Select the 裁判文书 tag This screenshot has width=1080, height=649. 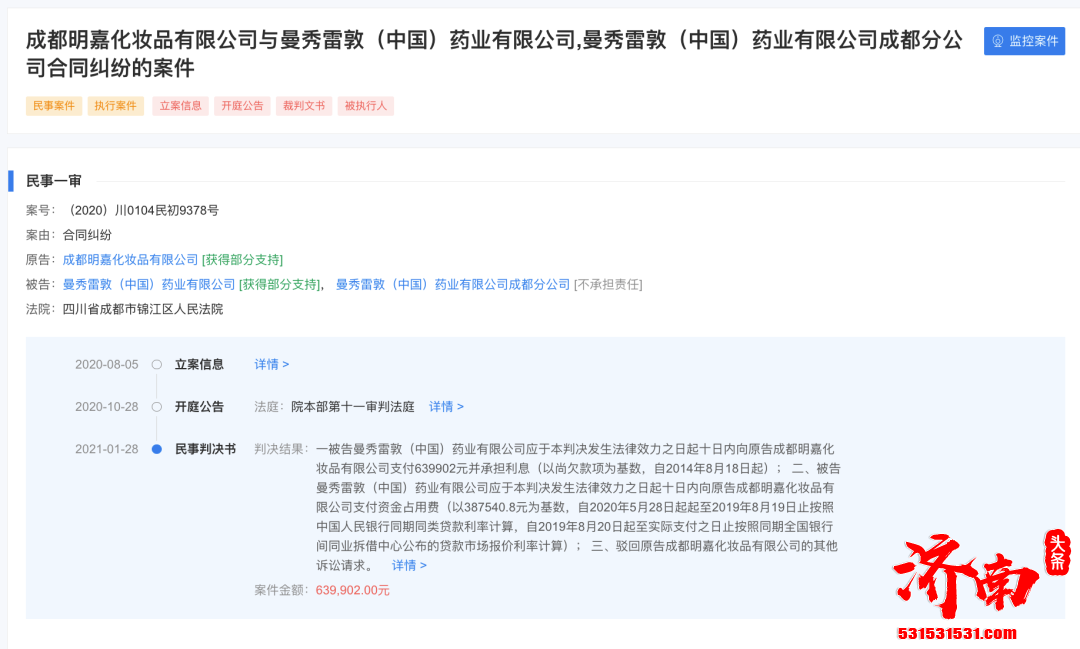pos(304,105)
